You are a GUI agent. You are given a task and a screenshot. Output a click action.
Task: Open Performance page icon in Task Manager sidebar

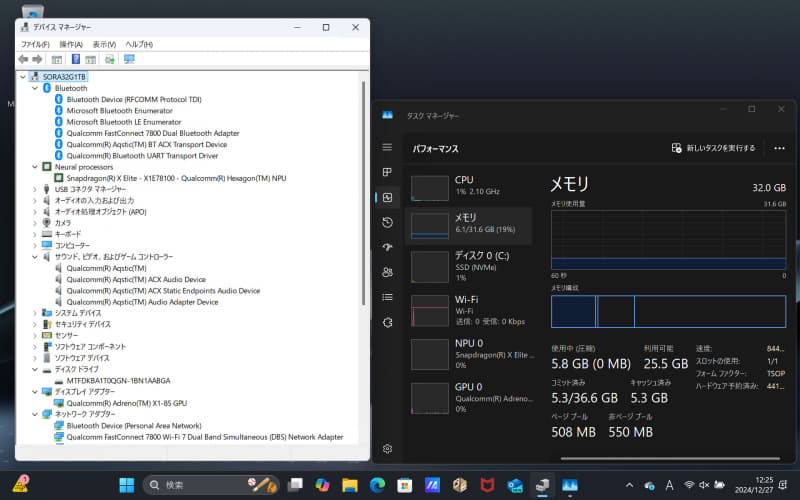point(387,197)
